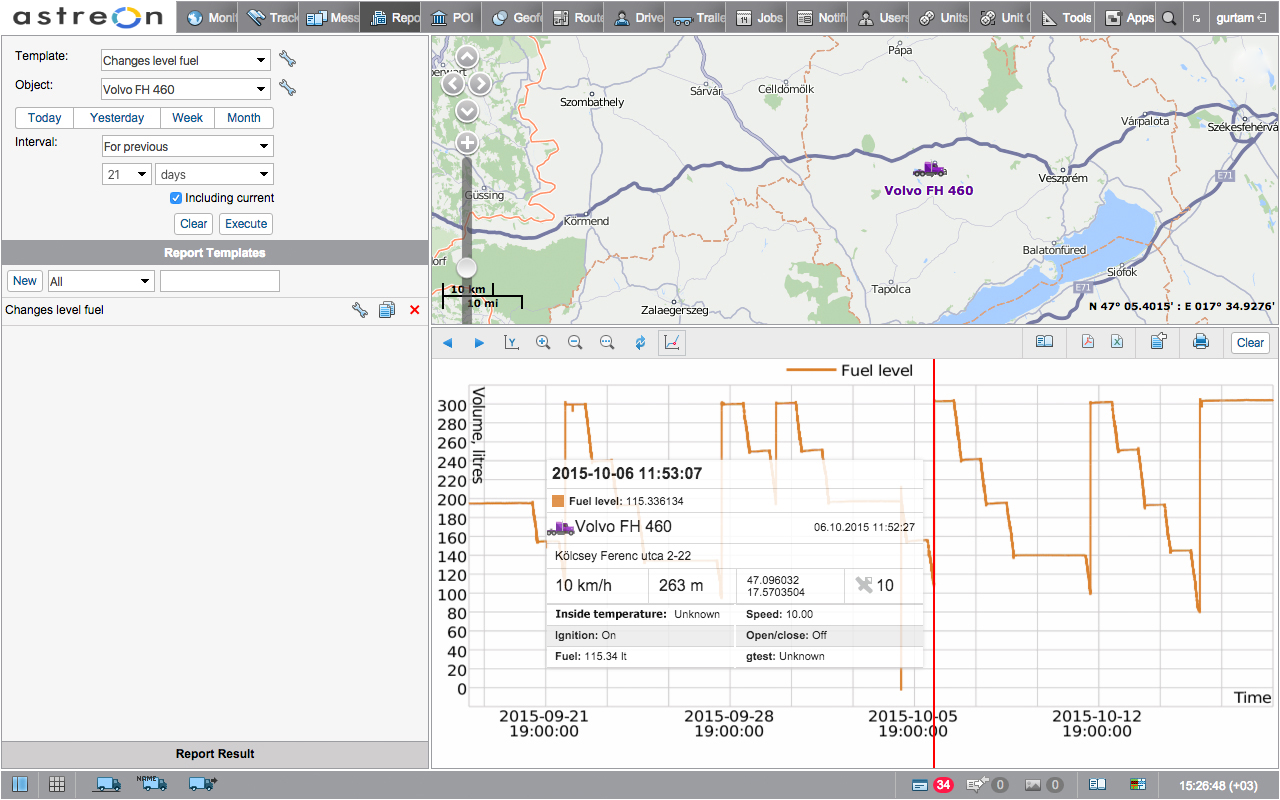
Task: Reset chart zoom with magnifier icon
Action: (607, 342)
